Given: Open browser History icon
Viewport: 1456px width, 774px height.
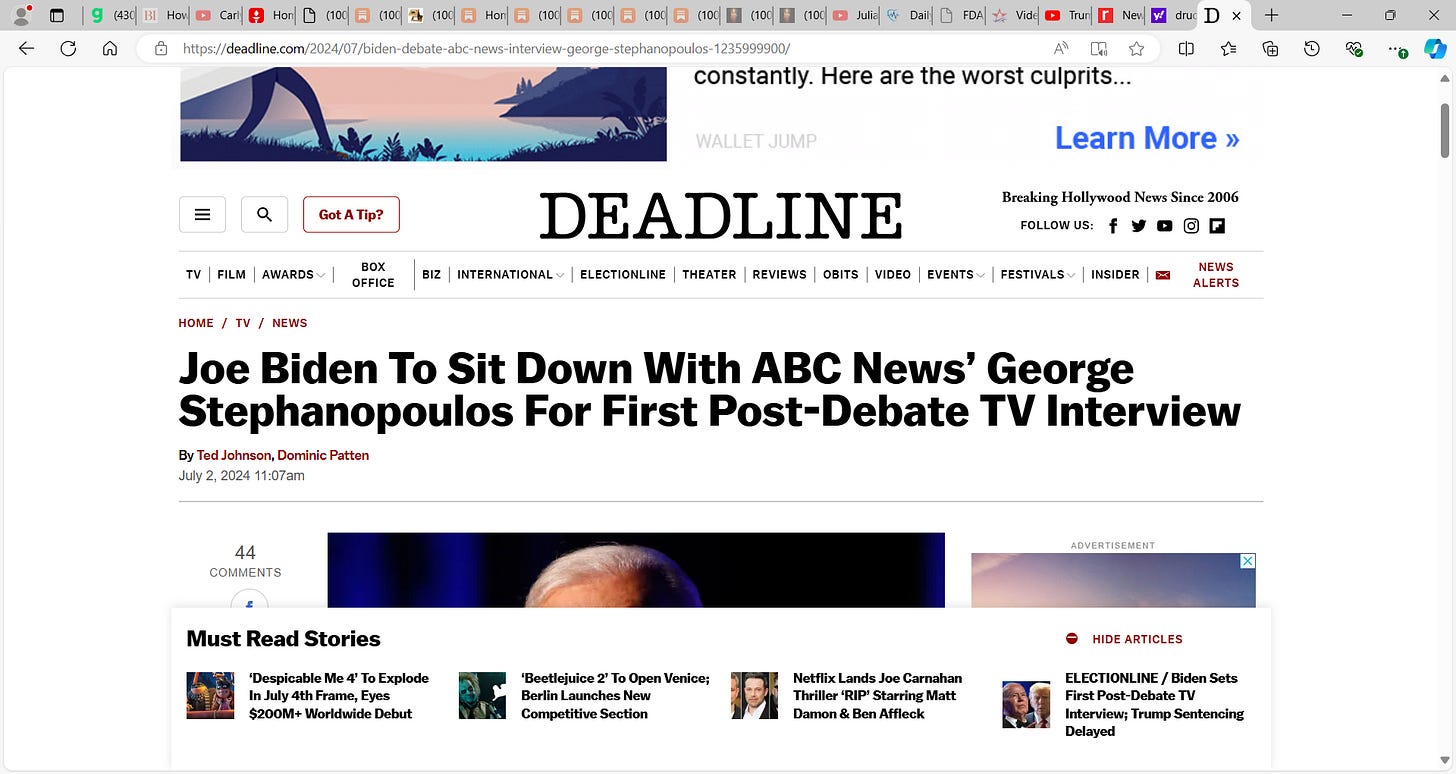Looking at the screenshot, I should coord(1312,48).
